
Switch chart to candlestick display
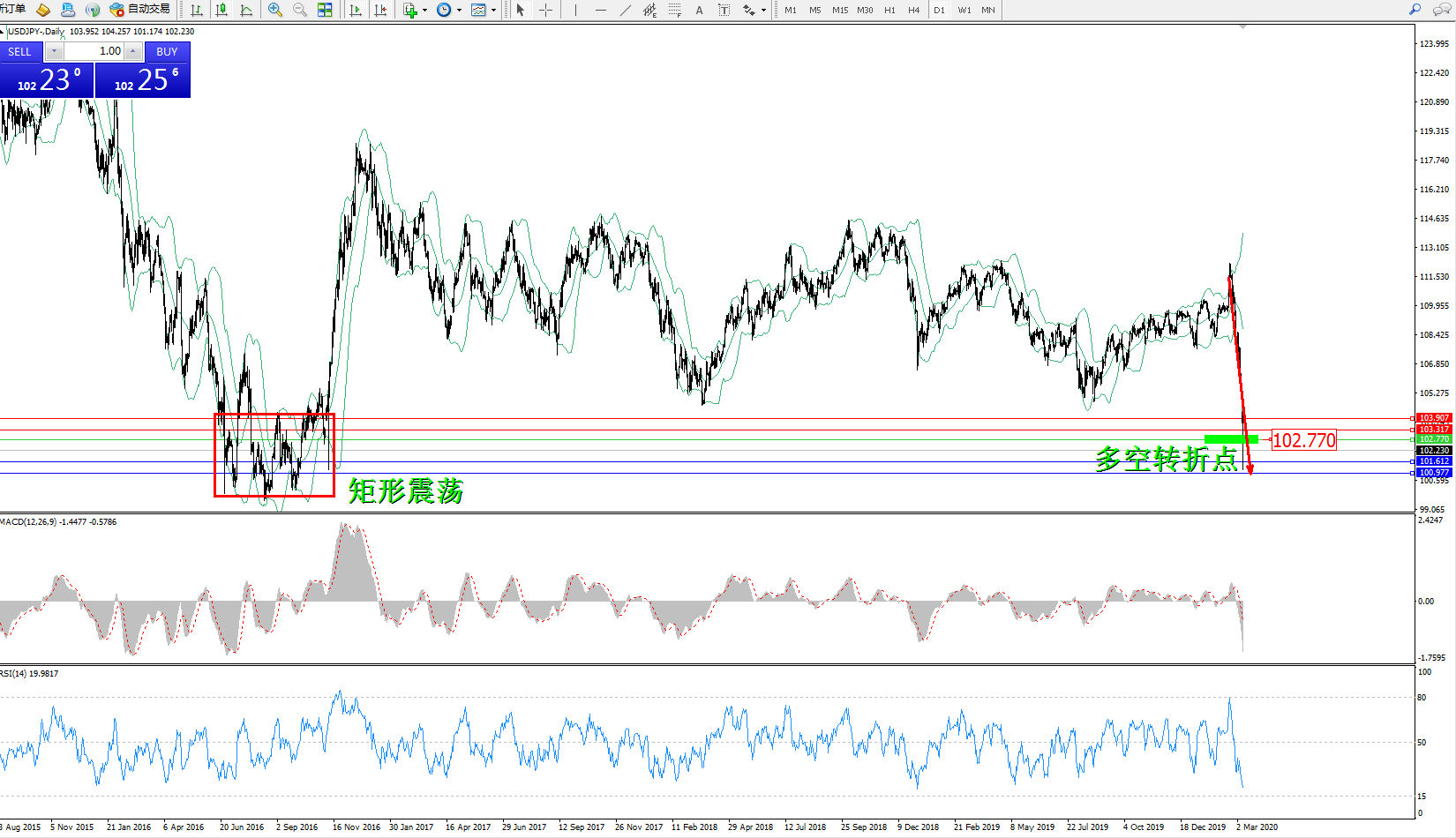(x=221, y=10)
